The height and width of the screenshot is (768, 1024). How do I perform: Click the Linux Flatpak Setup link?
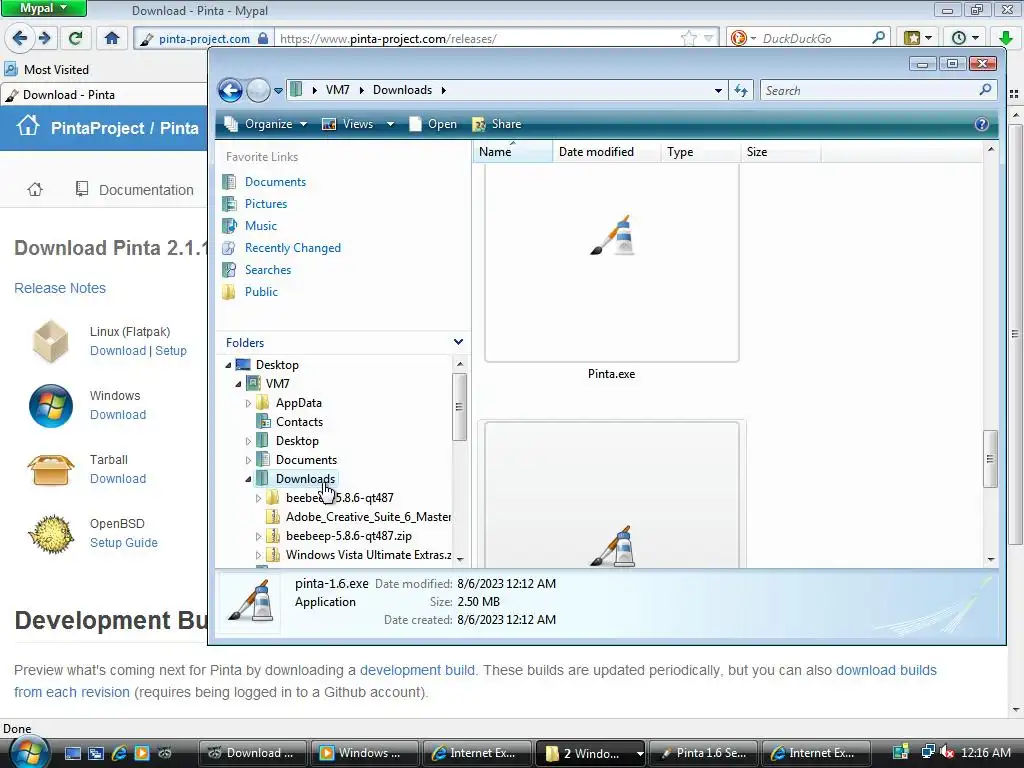click(x=171, y=351)
